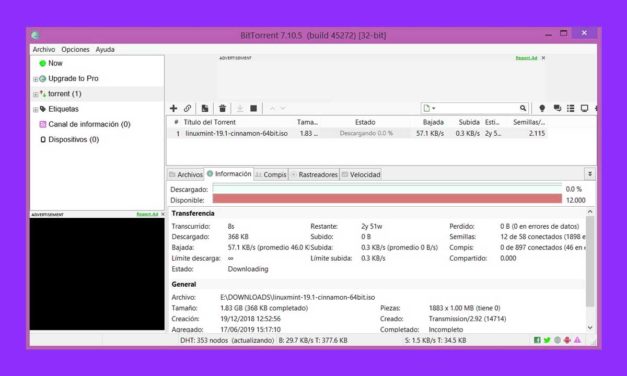Switch to the Compis tab
Viewport: 627px width, 376px height.
271,174
